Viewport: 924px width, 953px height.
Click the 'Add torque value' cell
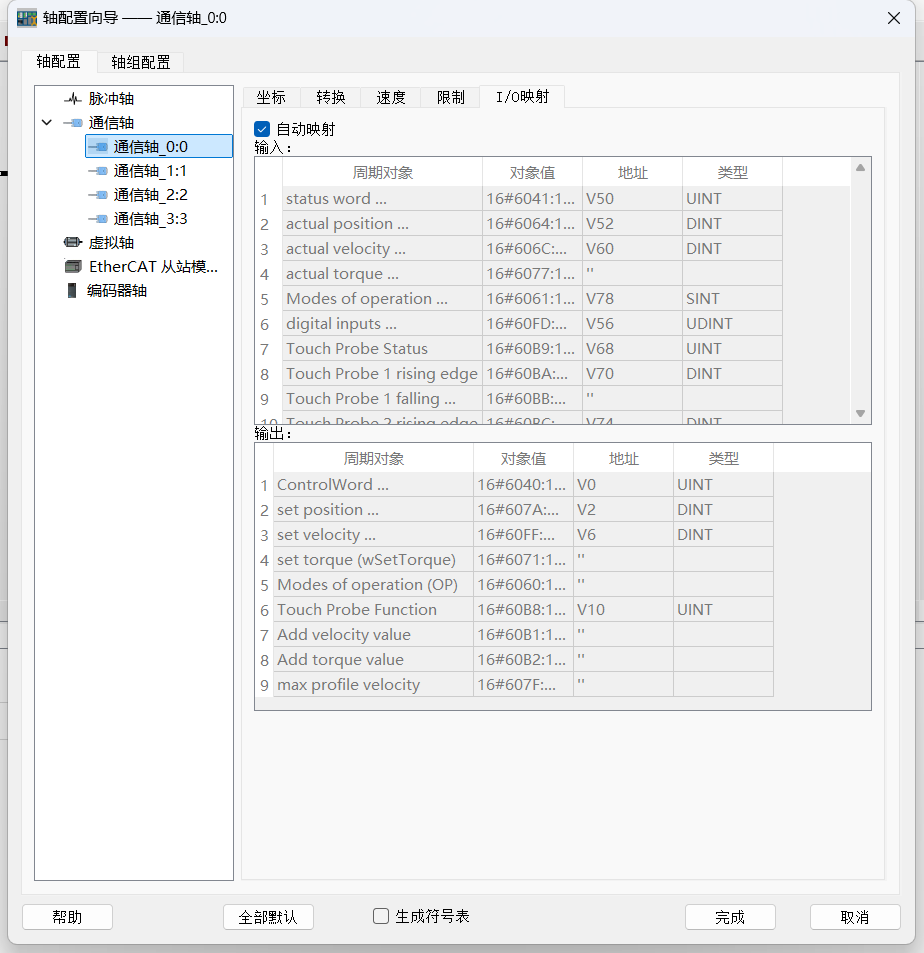click(x=373, y=659)
